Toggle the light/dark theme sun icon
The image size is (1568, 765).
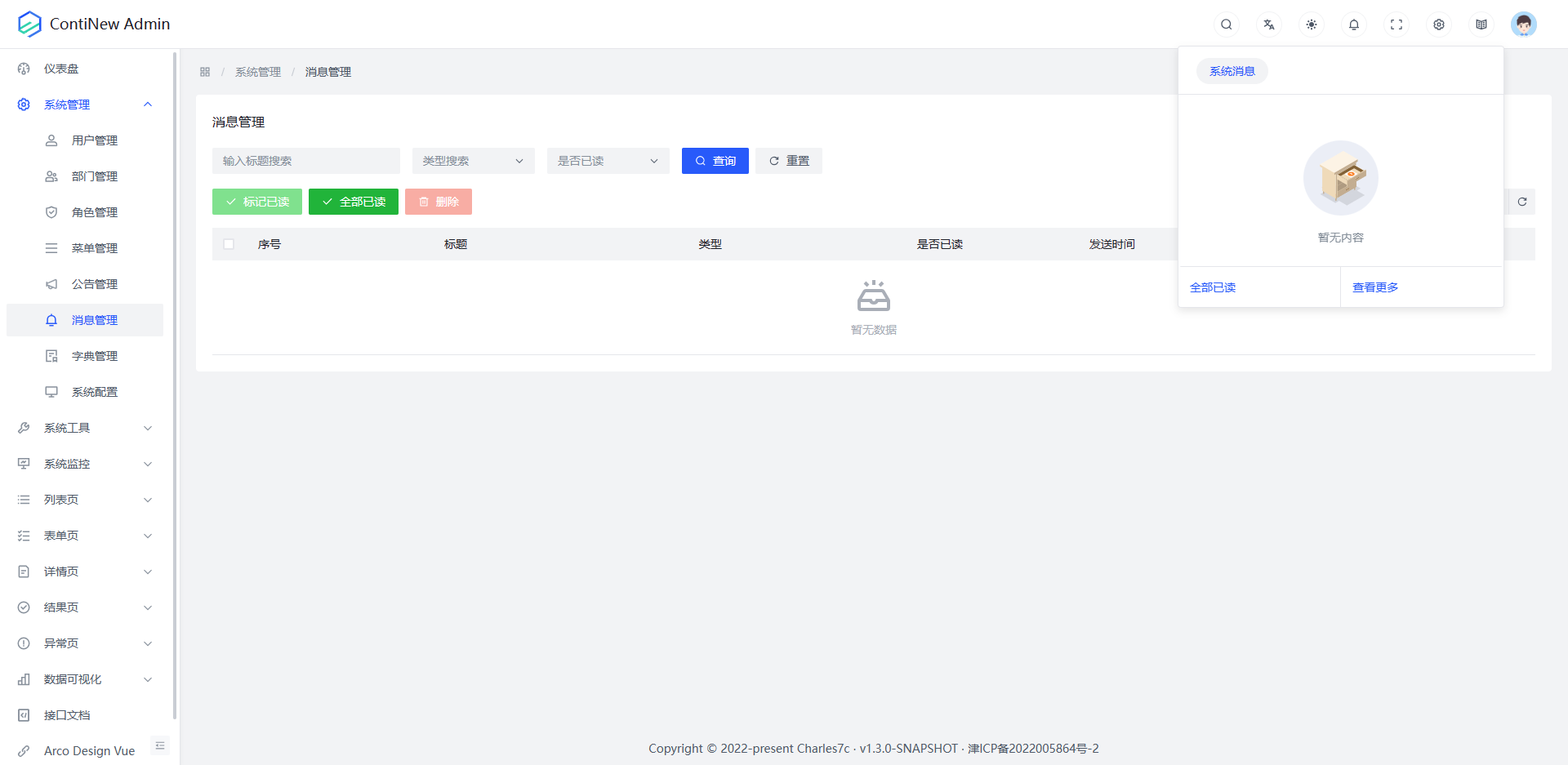click(x=1311, y=24)
